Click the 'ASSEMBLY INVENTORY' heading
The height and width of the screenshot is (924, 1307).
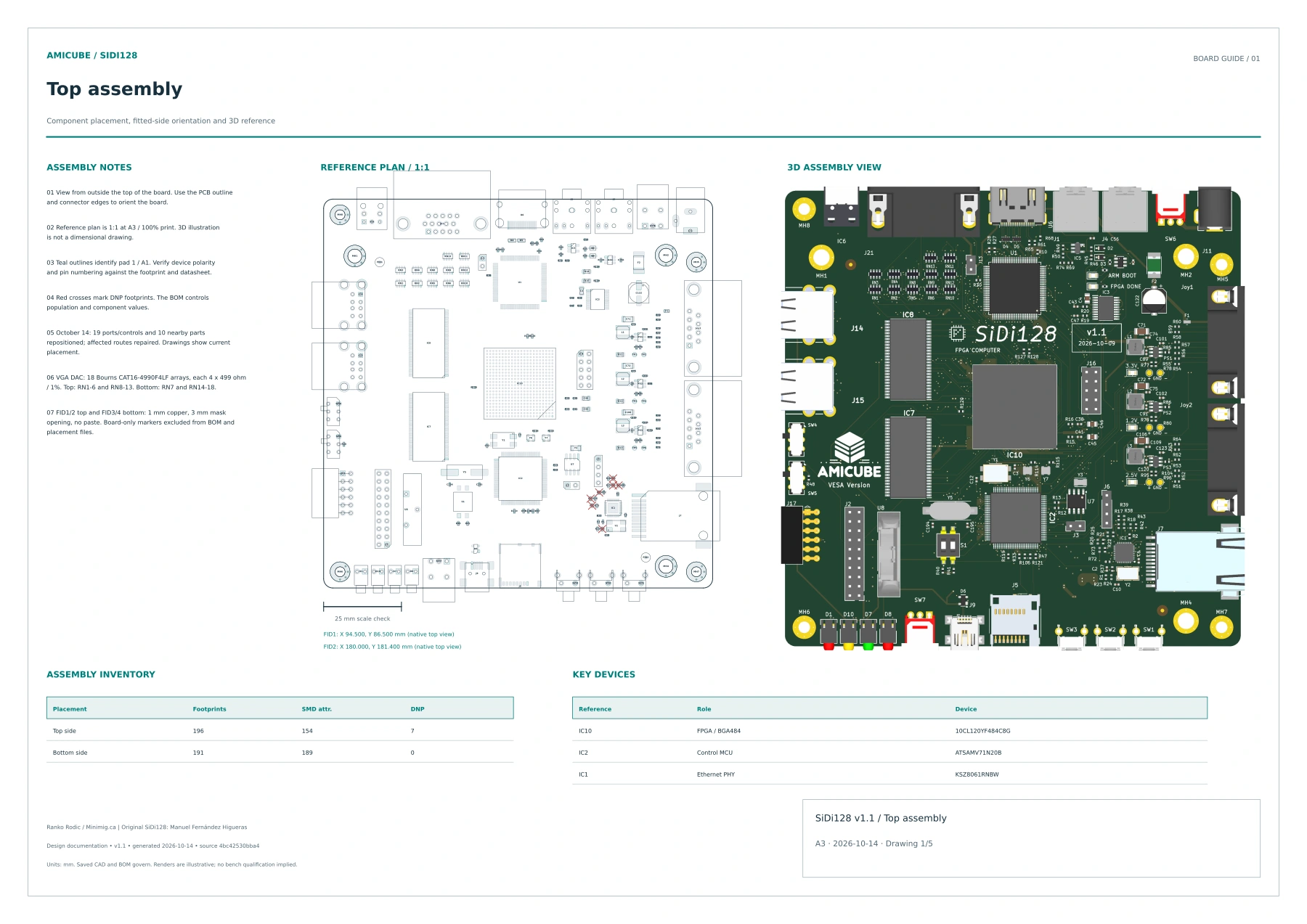101,675
